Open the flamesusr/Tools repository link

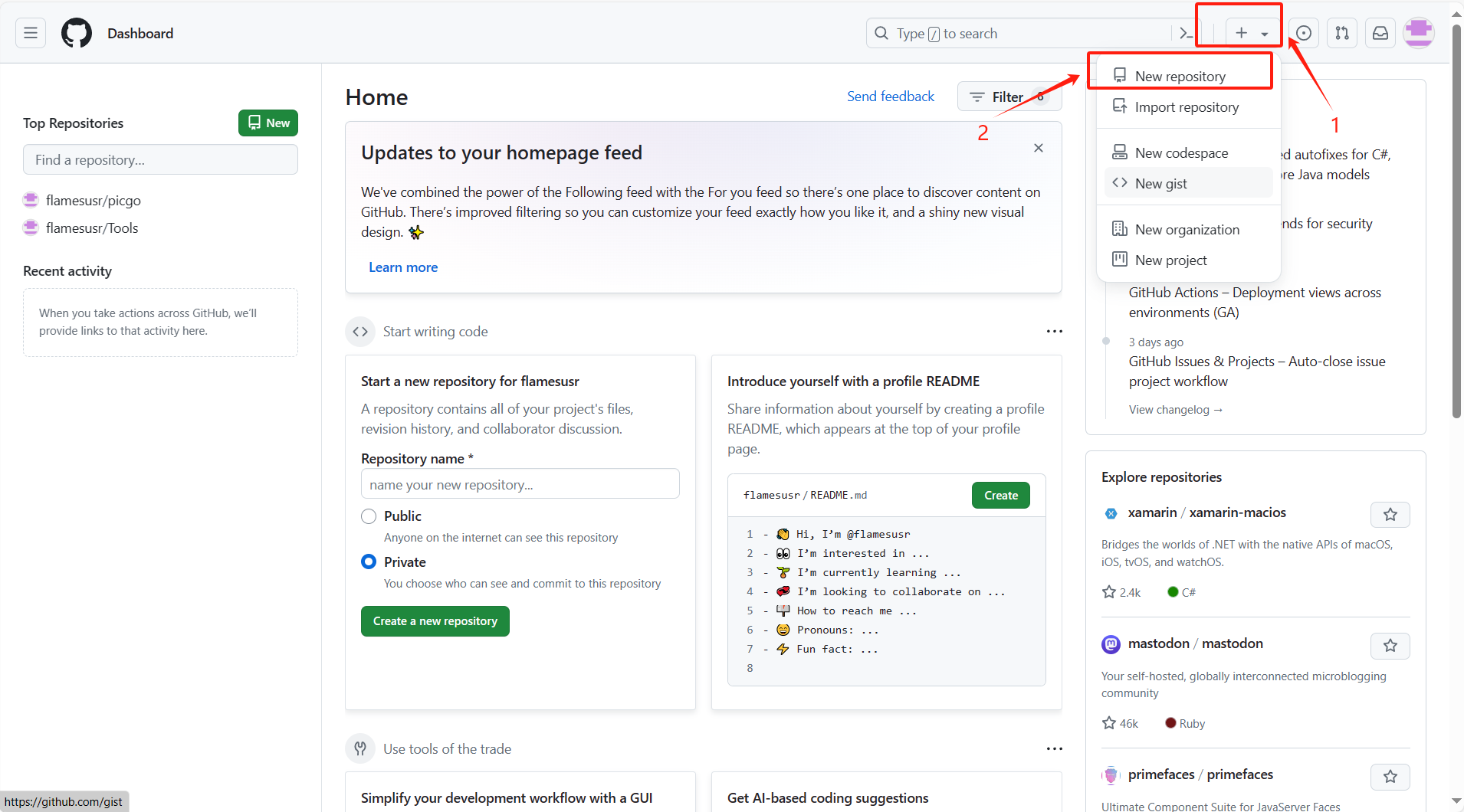pyautogui.click(x=92, y=228)
